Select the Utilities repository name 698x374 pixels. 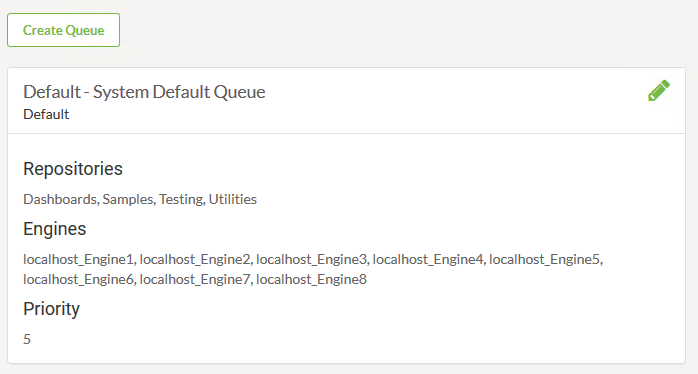[232, 199]
